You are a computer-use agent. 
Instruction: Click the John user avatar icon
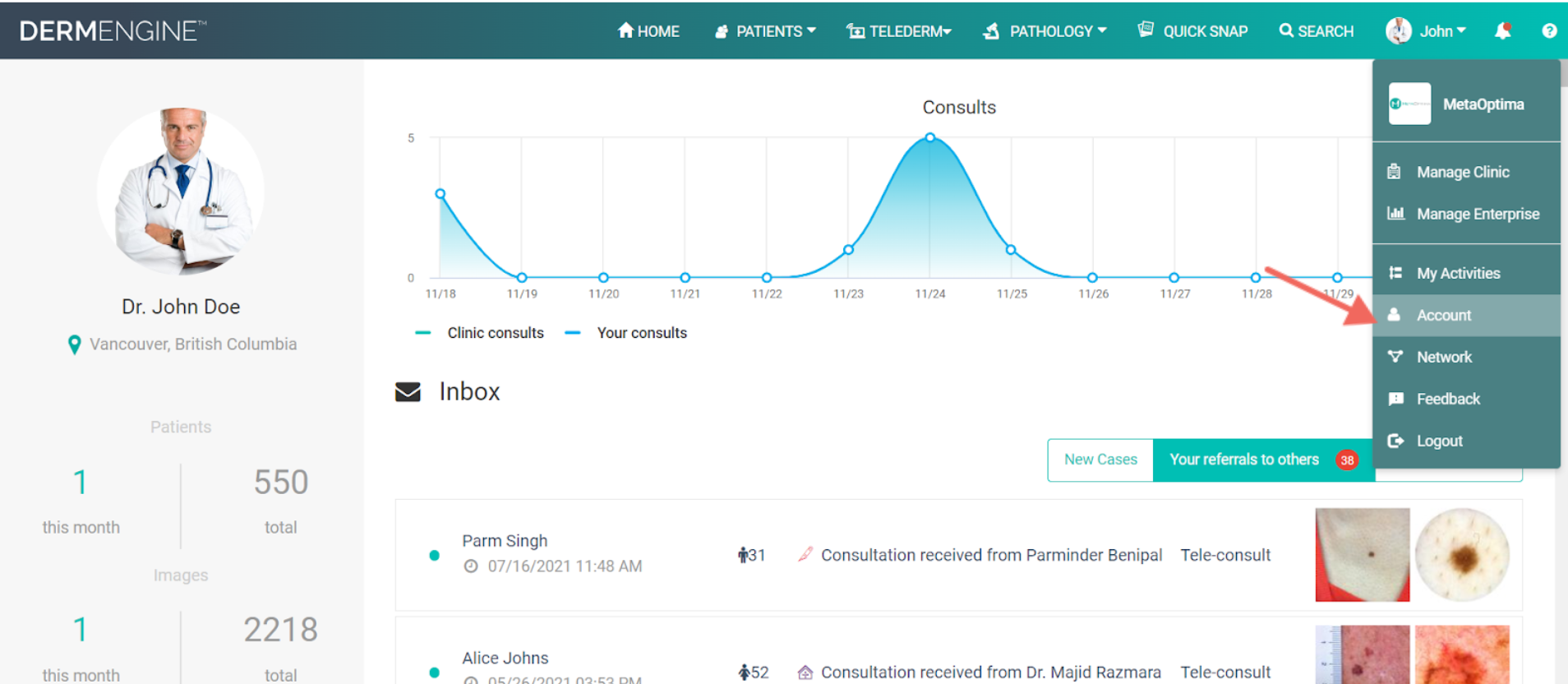(1399, 31)
